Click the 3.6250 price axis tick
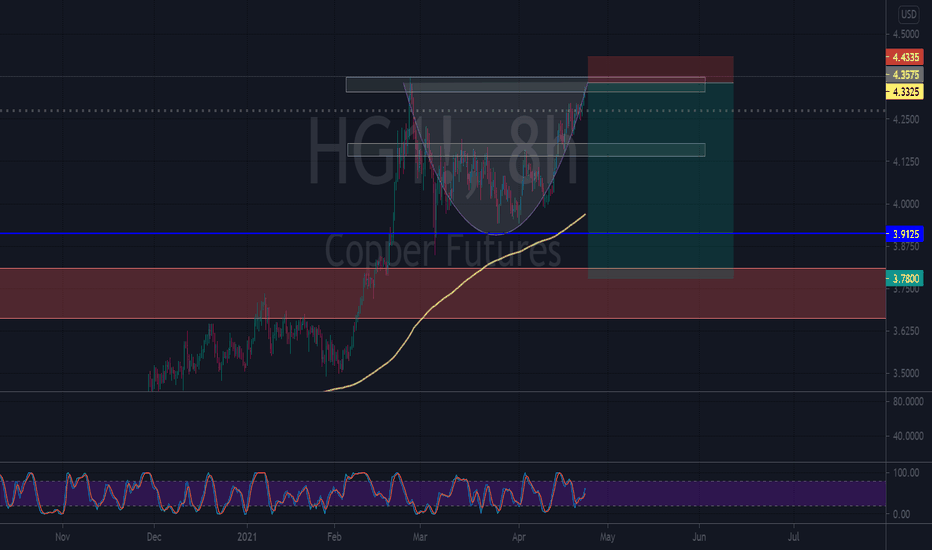The image size is (932, 550). click(906, 331)
